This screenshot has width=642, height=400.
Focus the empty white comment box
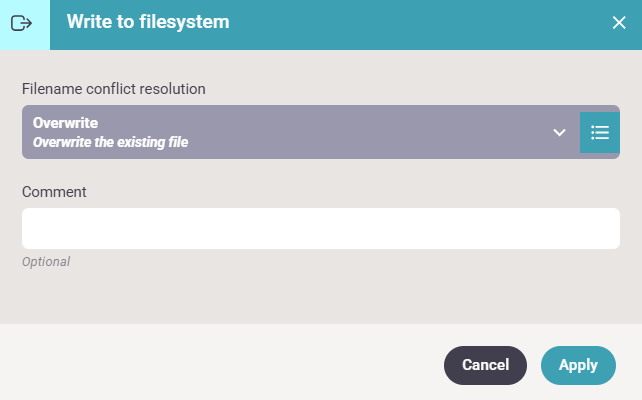pyautogui.click(x=321, y=228)
